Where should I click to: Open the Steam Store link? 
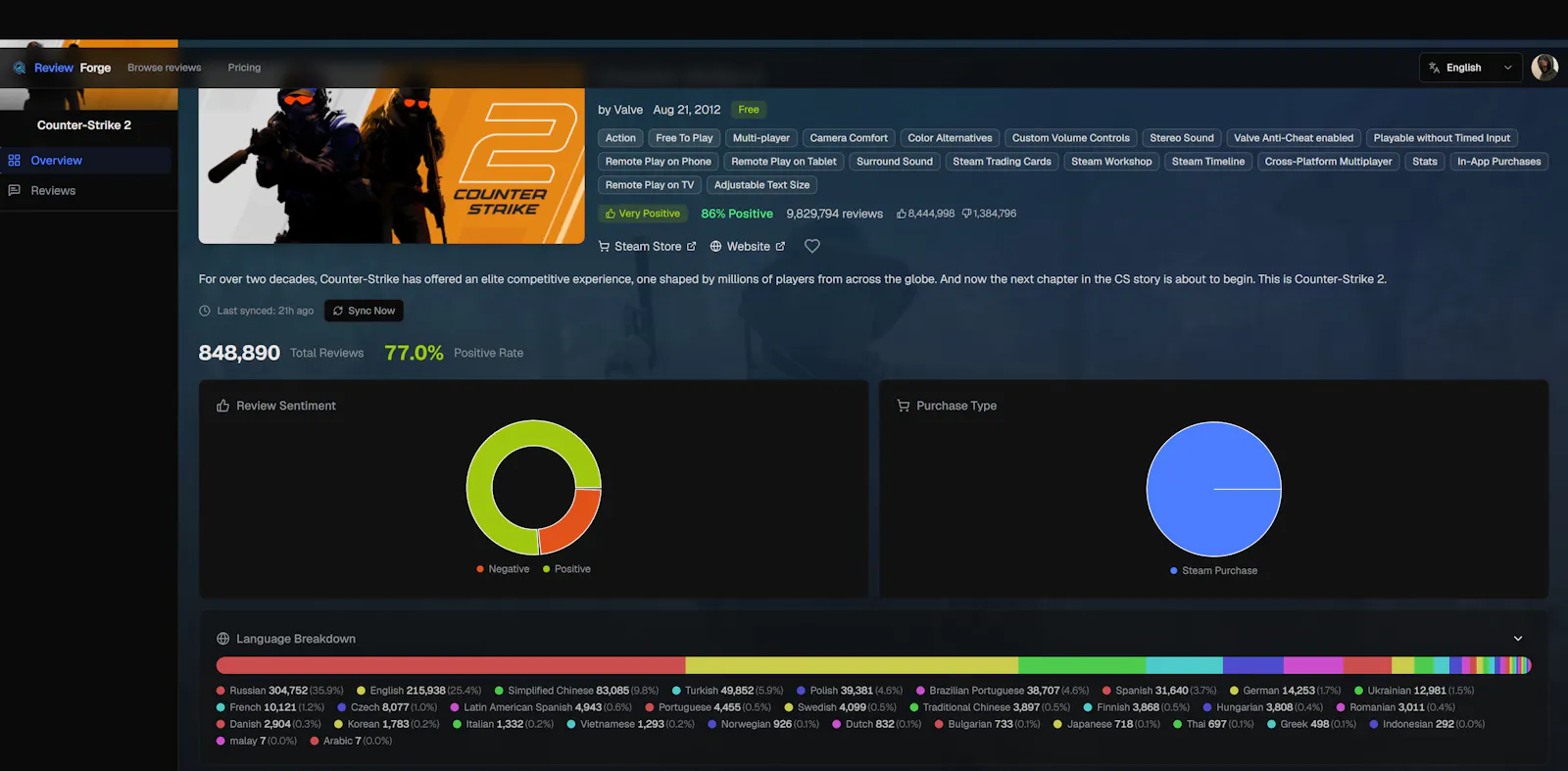[x=647, y=247]
